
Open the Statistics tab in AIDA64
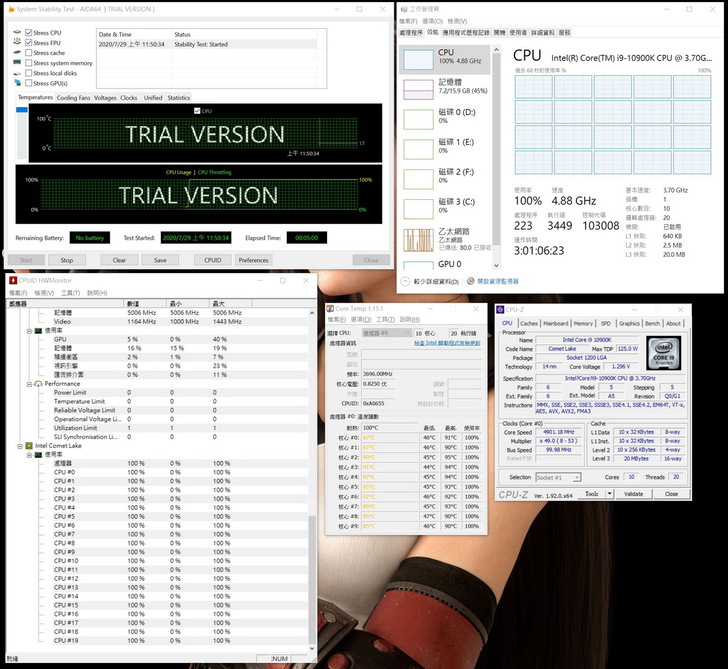(x=178, y=98)
